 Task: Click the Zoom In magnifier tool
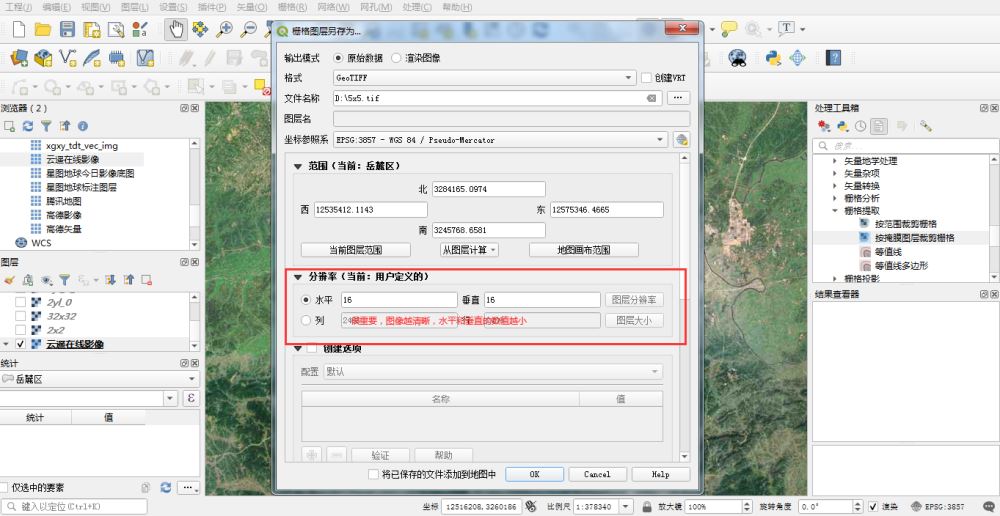click(x=225, y=29)
